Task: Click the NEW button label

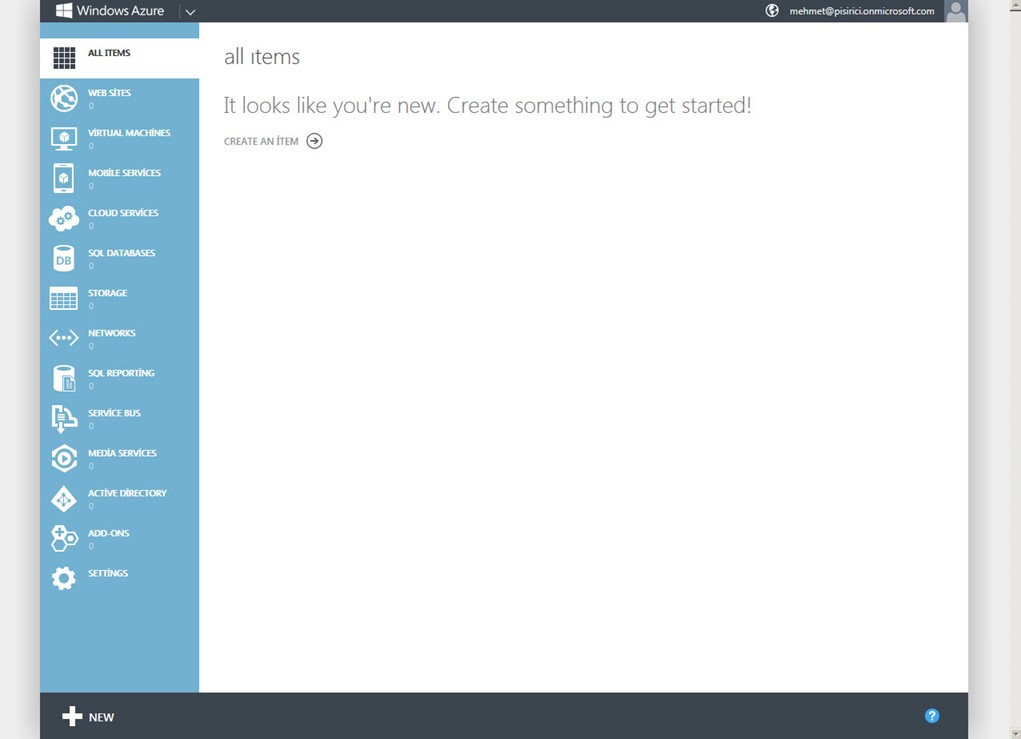Action: (x=101, y=717)
